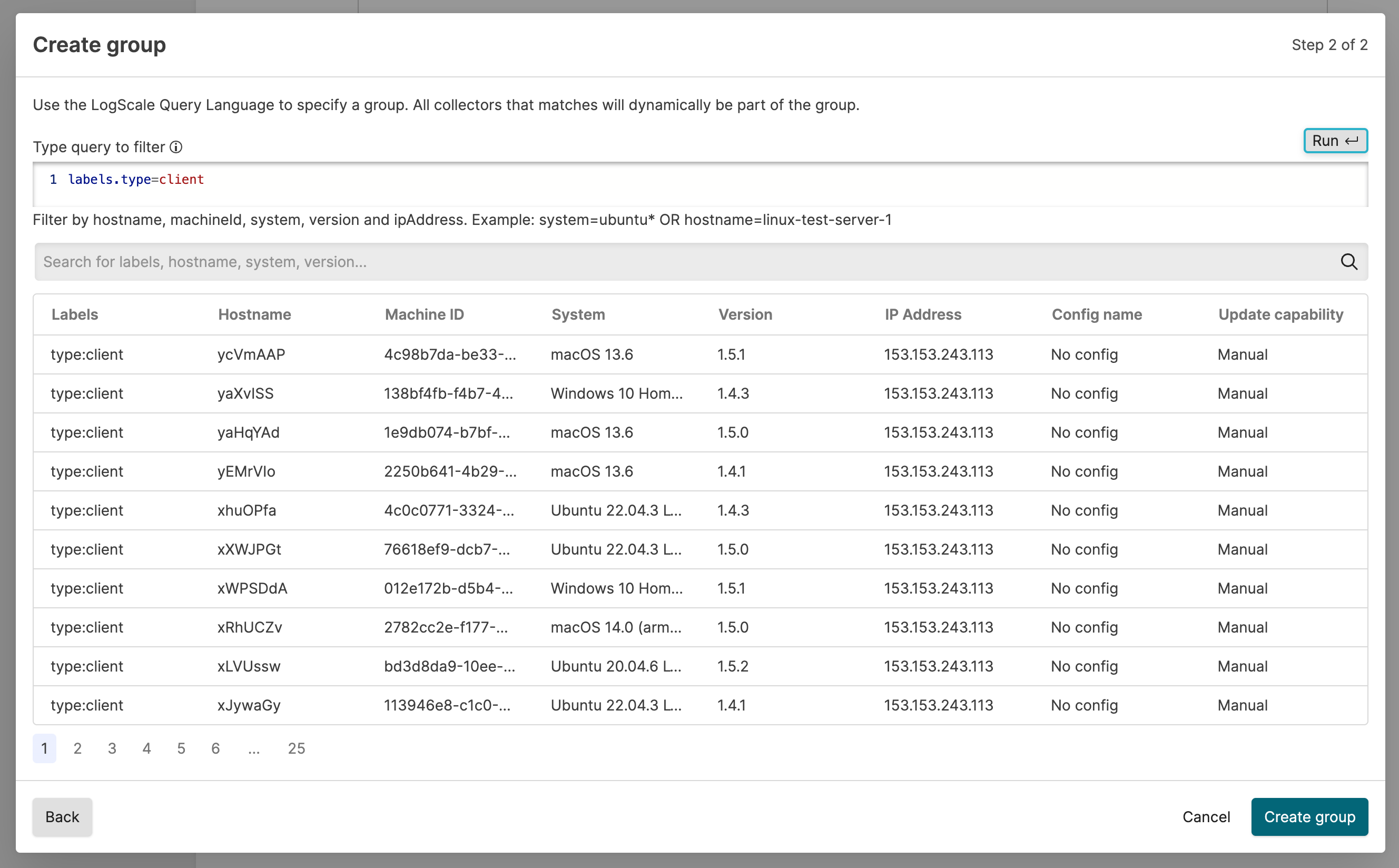
Task: Cancel the group creation dialog
Action: (x=1206, y=816)
